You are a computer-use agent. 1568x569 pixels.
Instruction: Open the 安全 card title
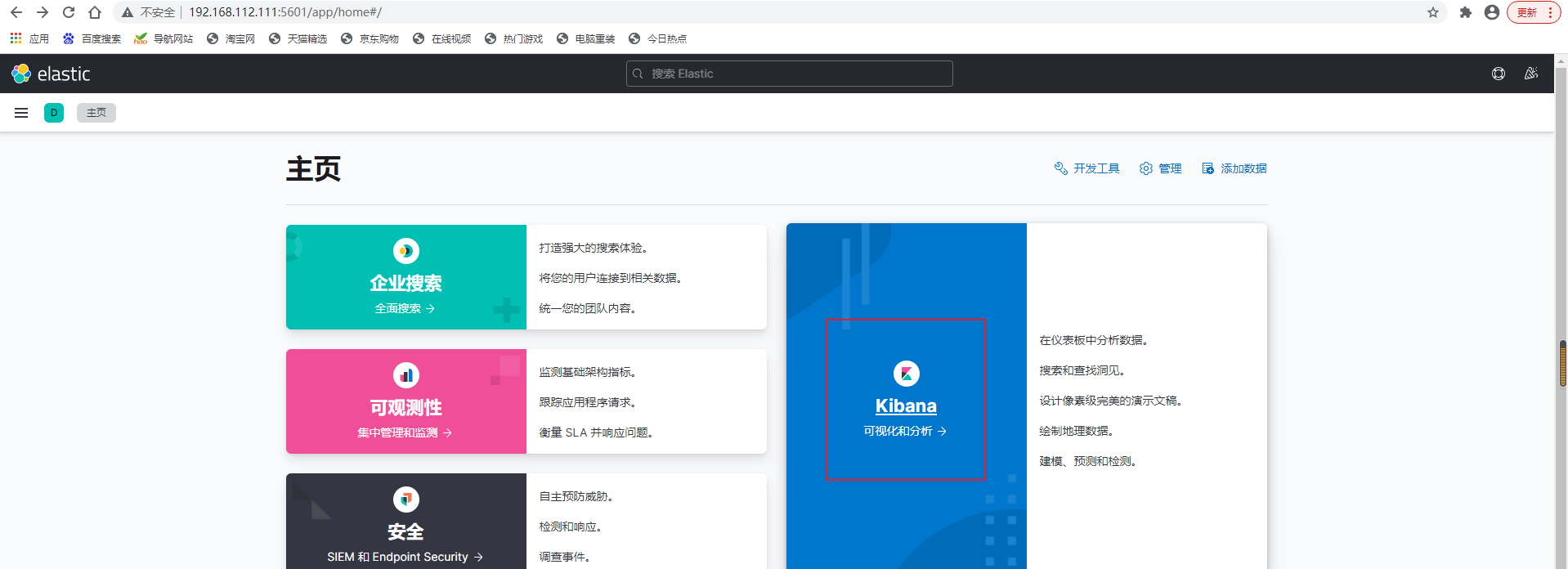pos(406,532)
